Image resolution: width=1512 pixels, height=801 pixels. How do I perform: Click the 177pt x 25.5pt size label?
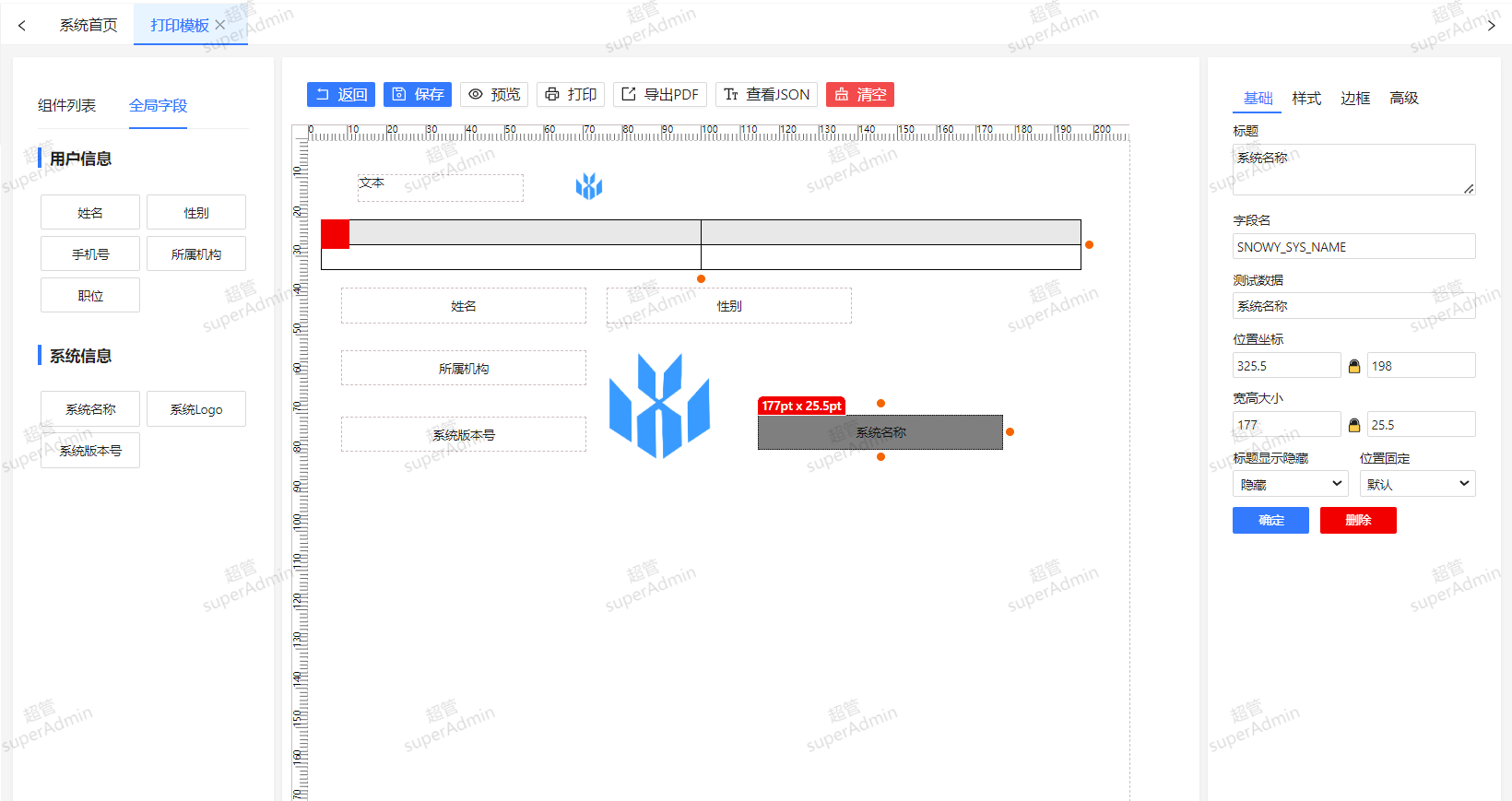[x=801, y=406]
